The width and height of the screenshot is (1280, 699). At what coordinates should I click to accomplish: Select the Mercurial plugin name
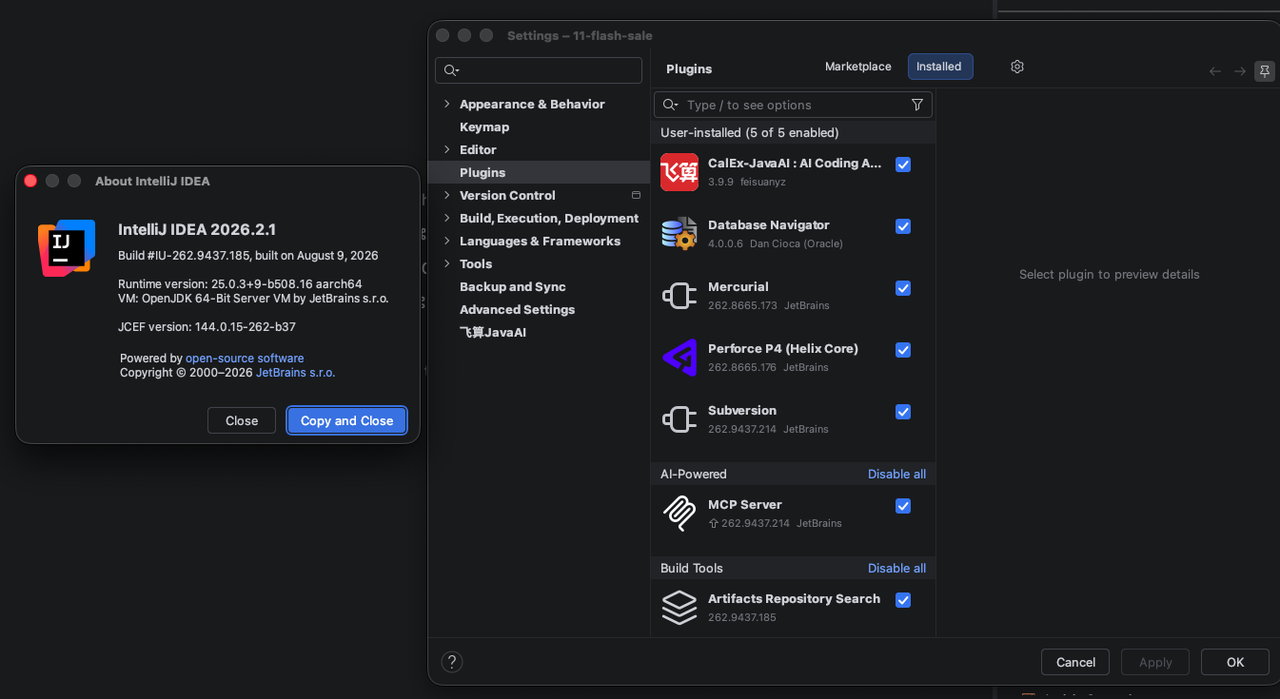point(738,287)
